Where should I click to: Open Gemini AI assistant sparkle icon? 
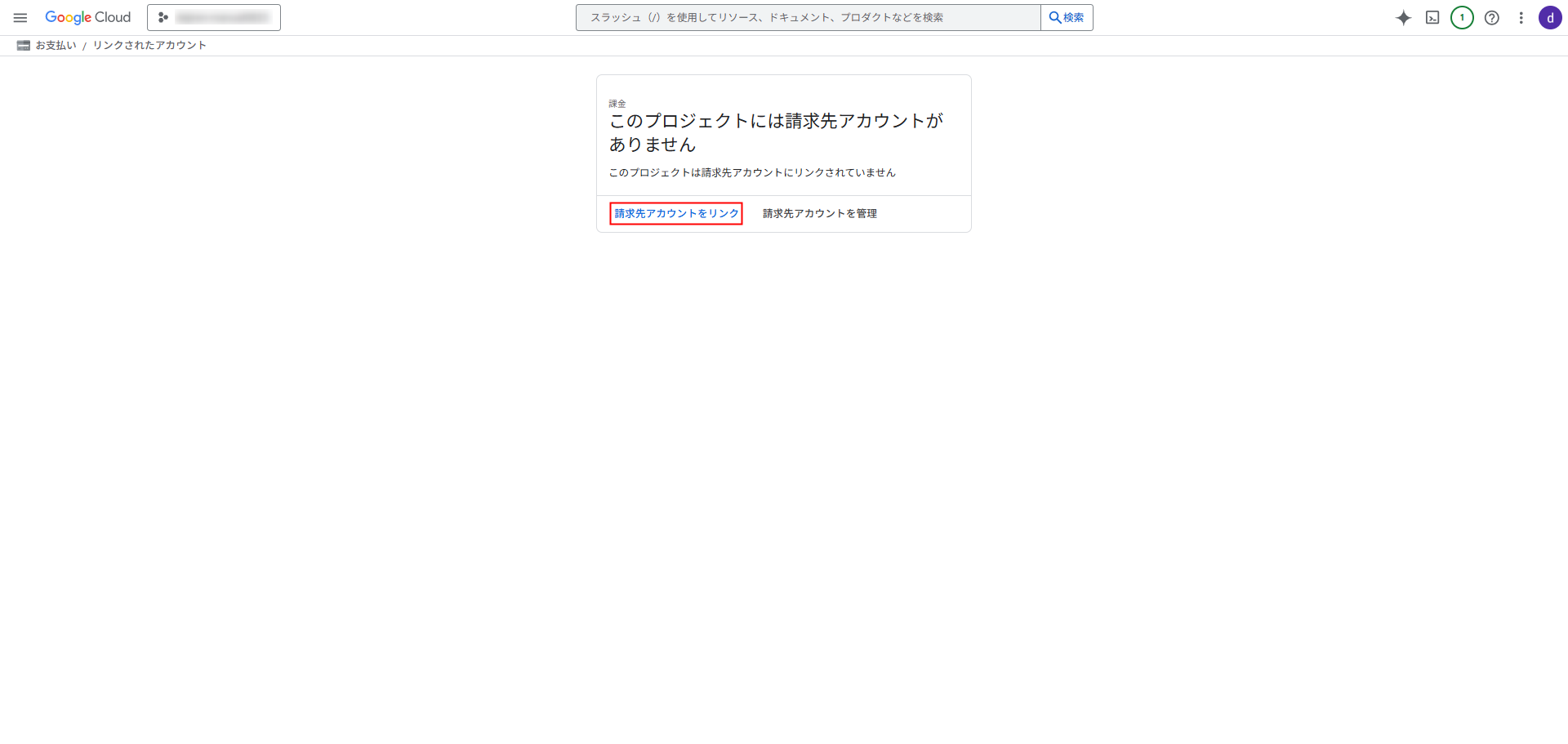[1403, 18]
